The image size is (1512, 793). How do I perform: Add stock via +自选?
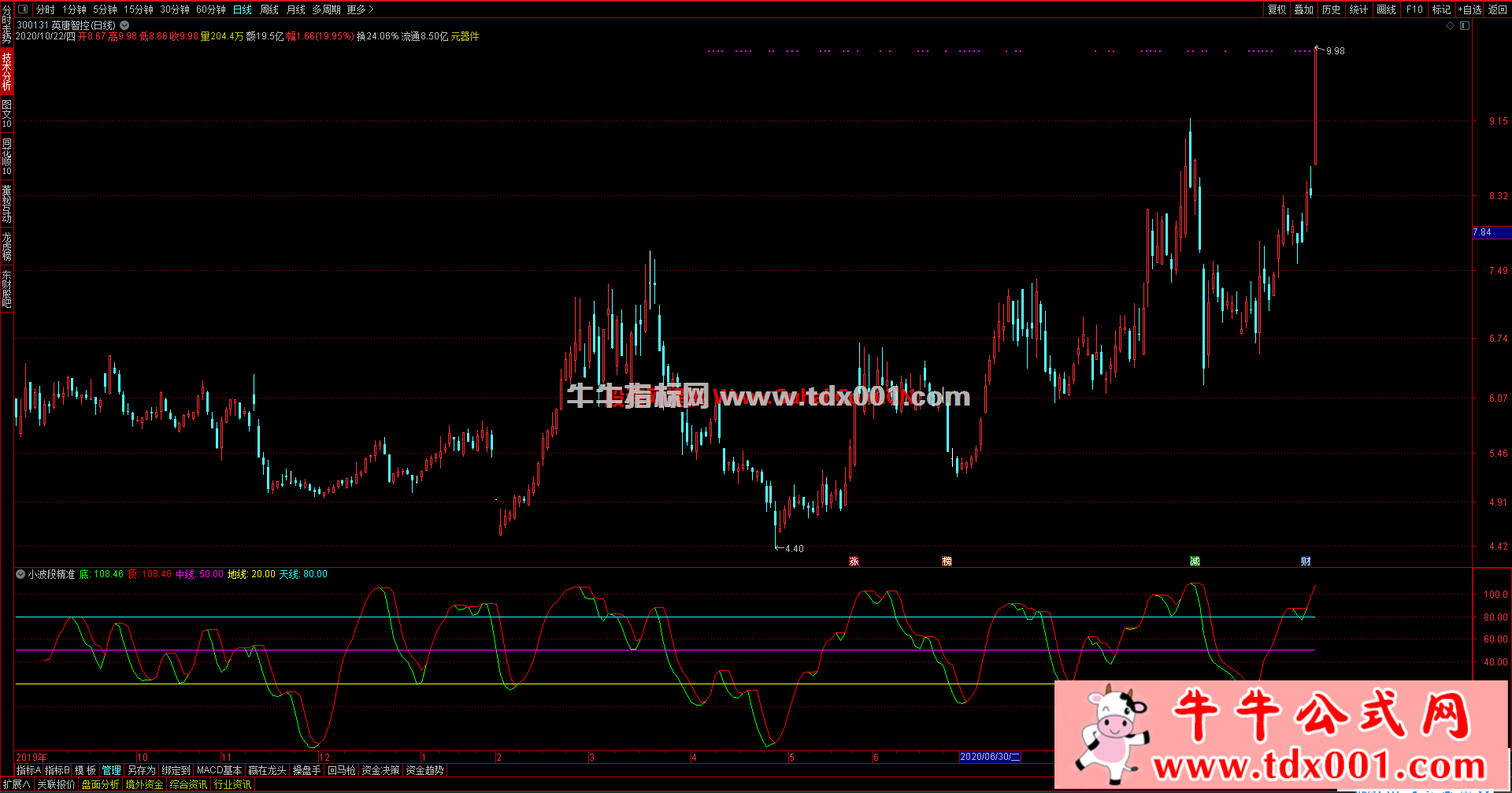[1469, 9]
